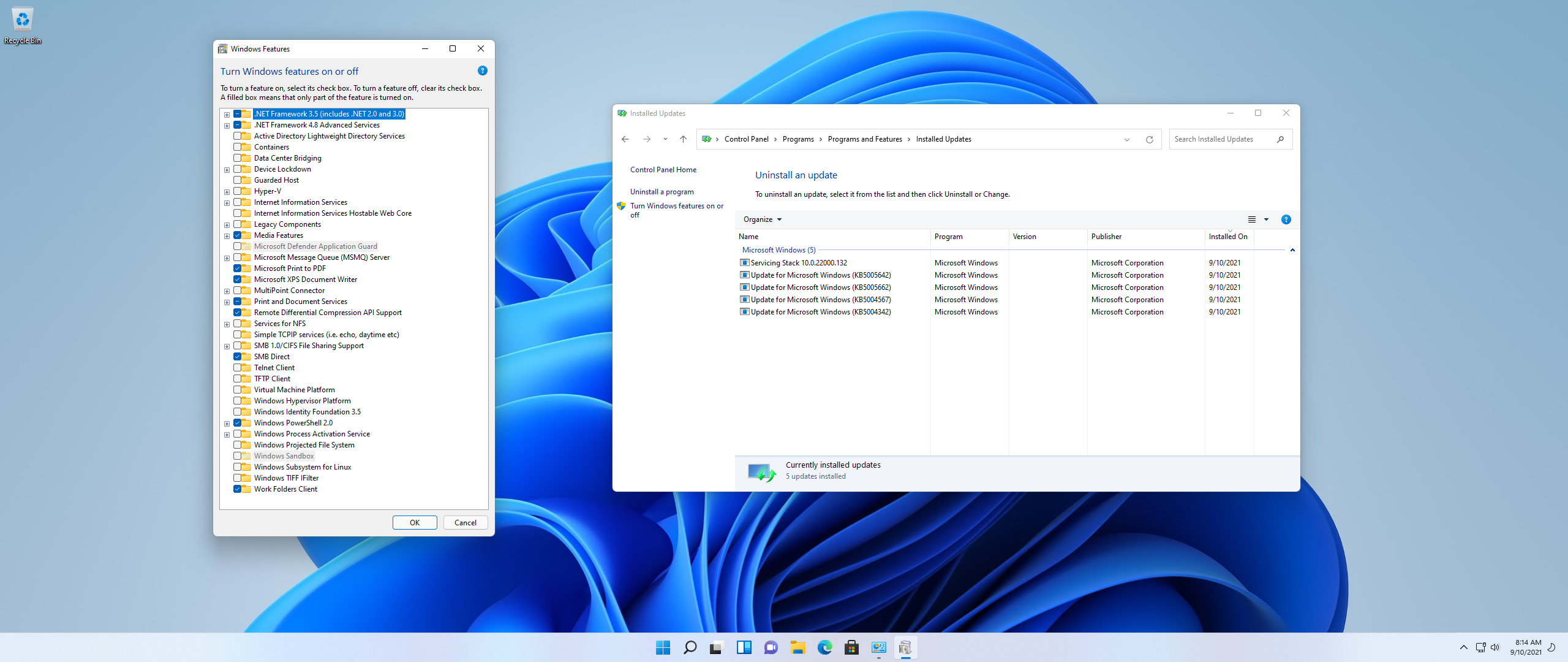Go back in Installed Updates window

click(625, 139)
